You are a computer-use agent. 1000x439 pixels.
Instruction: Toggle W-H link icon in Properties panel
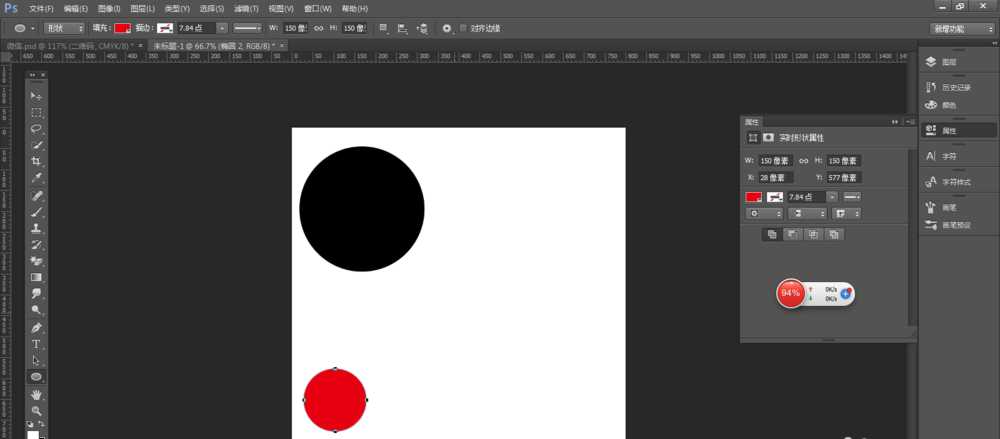805,161
